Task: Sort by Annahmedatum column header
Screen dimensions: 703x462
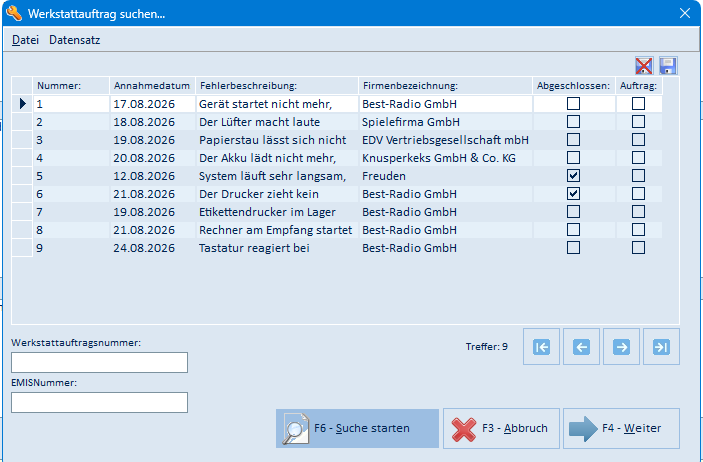Action: [x=152, y=86]
